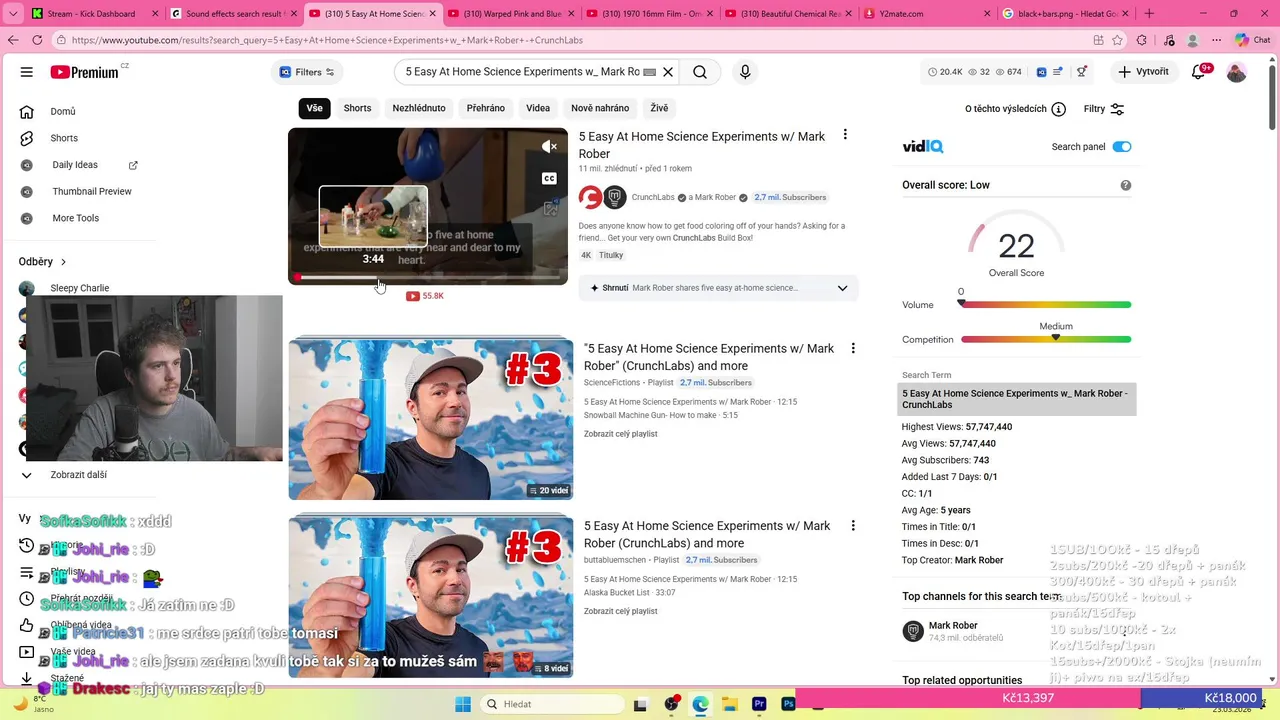Open the YouTube hamburger guide menu
This screenshot has width=1280, height=720.
(27, 72)
